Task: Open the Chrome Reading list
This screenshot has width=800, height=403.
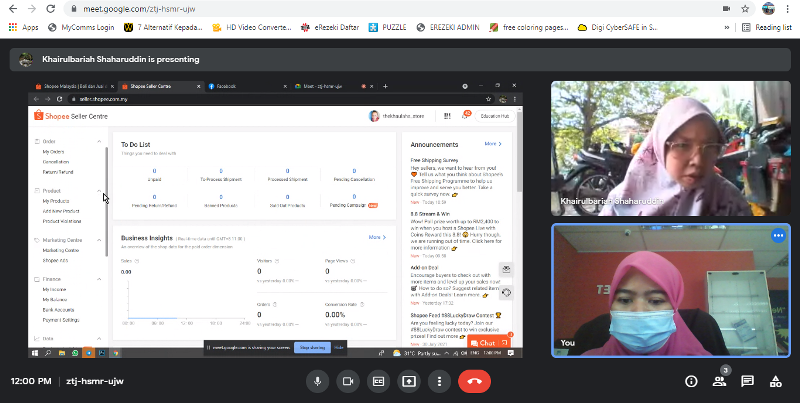Action: (767, 28)
